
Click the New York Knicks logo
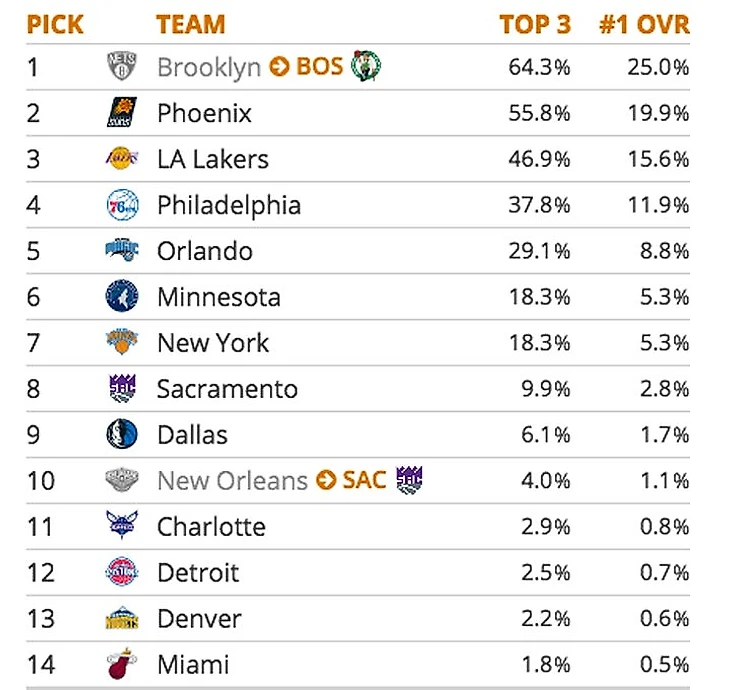pos(122,343)
